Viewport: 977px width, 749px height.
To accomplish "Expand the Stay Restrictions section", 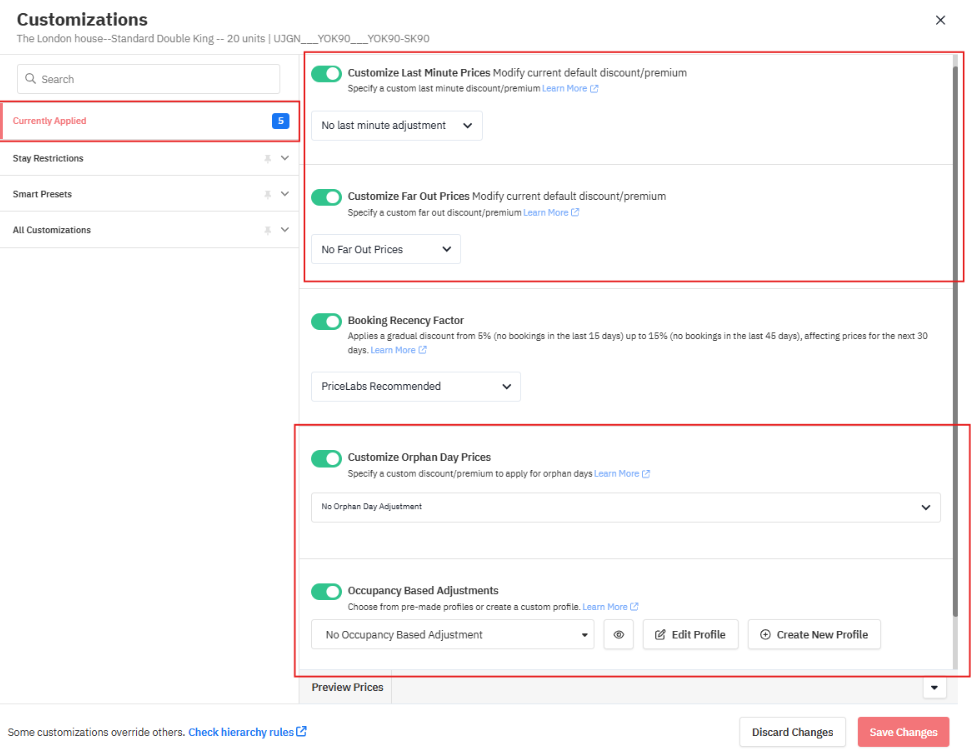I will pos(285,158).
